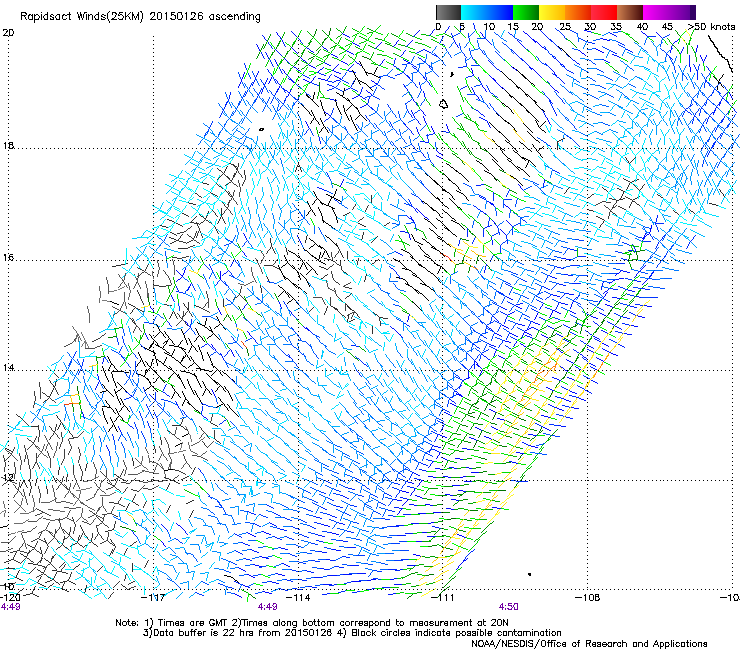740x650 pixels.
Task: Click latitude label '18' on left axis
Action: [x=8, y=145]
